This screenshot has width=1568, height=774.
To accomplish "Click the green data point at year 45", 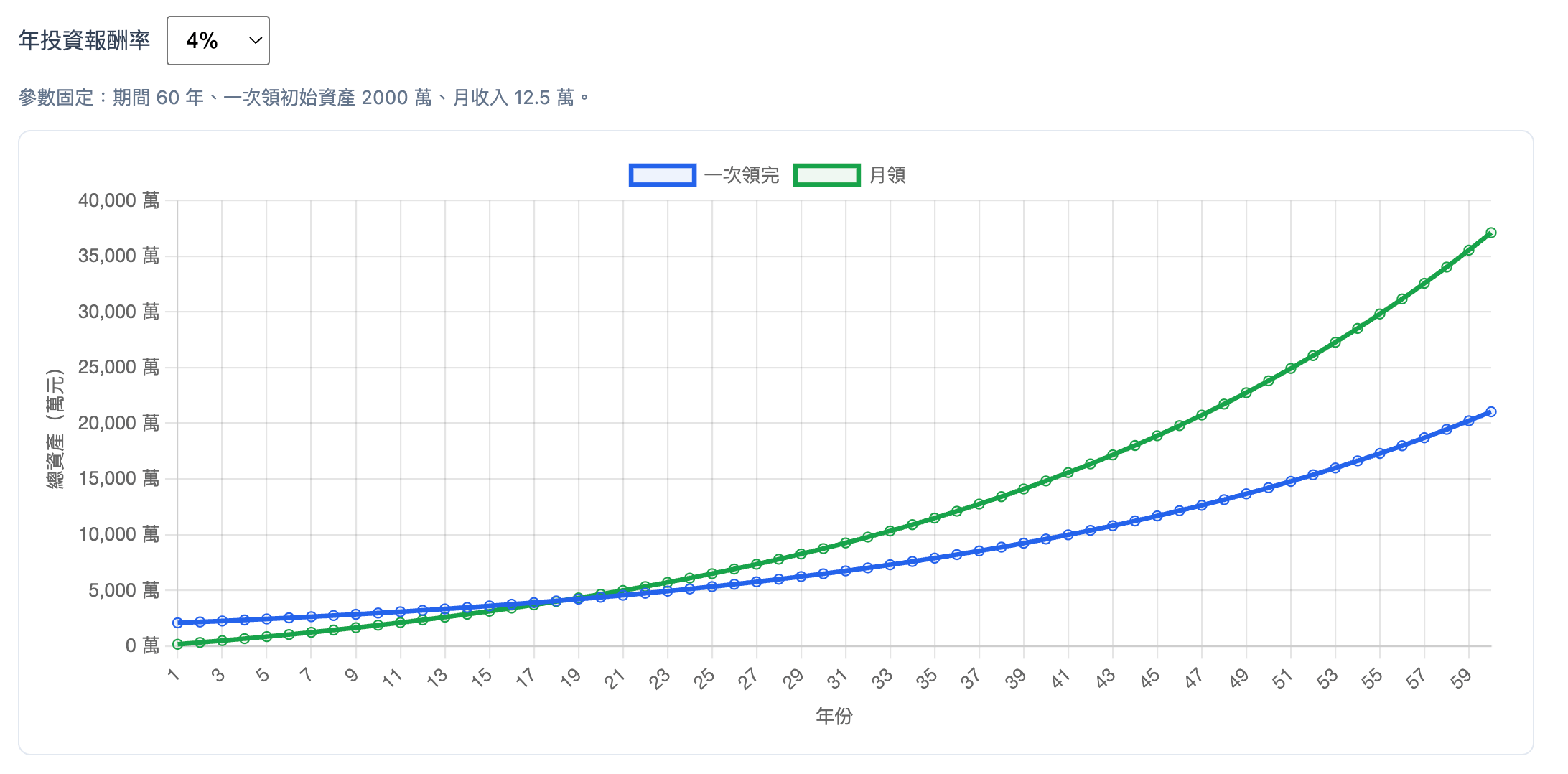I will 1157,436.
